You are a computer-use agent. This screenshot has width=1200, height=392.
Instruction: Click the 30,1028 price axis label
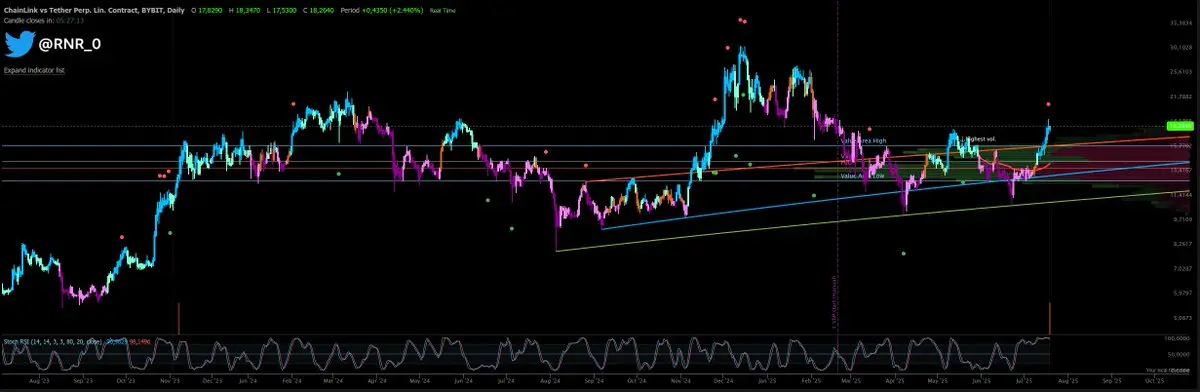point(1181,47)
